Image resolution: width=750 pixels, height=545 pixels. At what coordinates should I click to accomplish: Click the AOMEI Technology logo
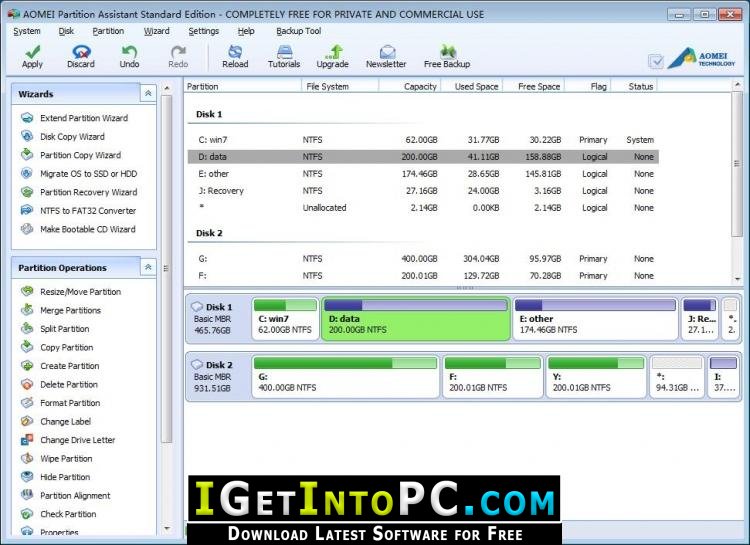pyautogui.click(x=701, y=58)
